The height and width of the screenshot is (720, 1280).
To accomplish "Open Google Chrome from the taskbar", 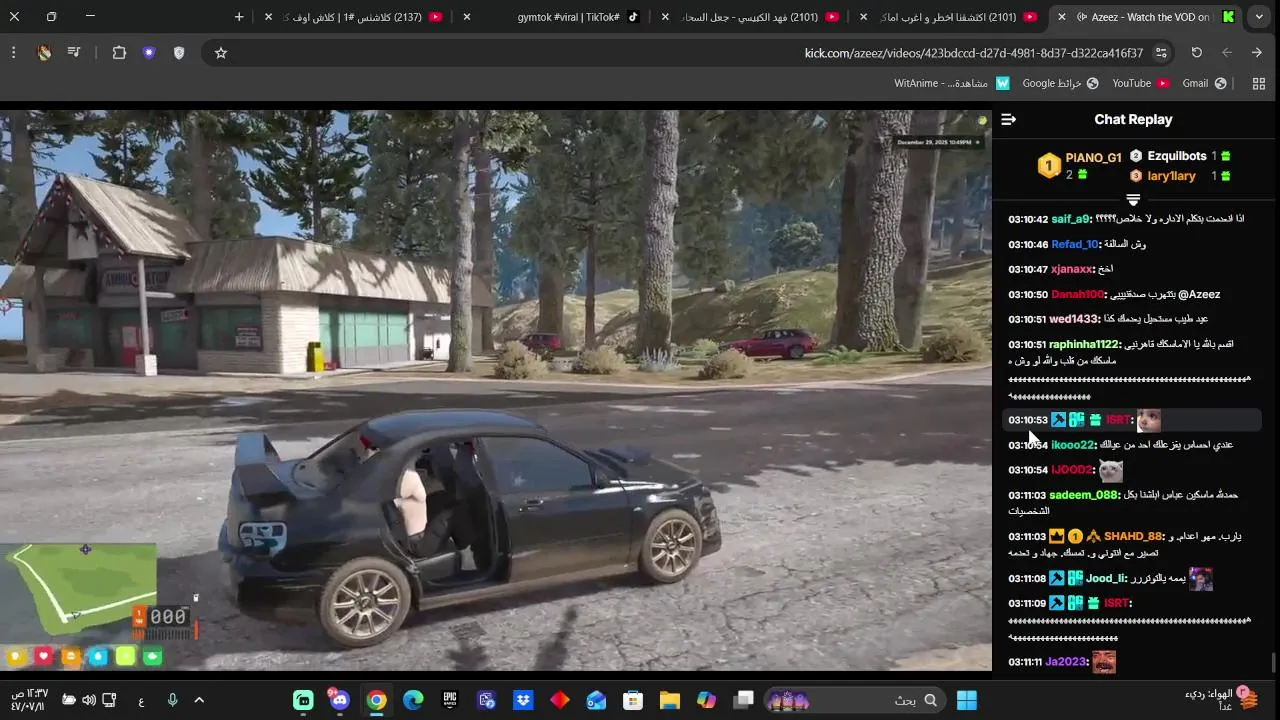I will click(x=377, y=701).
